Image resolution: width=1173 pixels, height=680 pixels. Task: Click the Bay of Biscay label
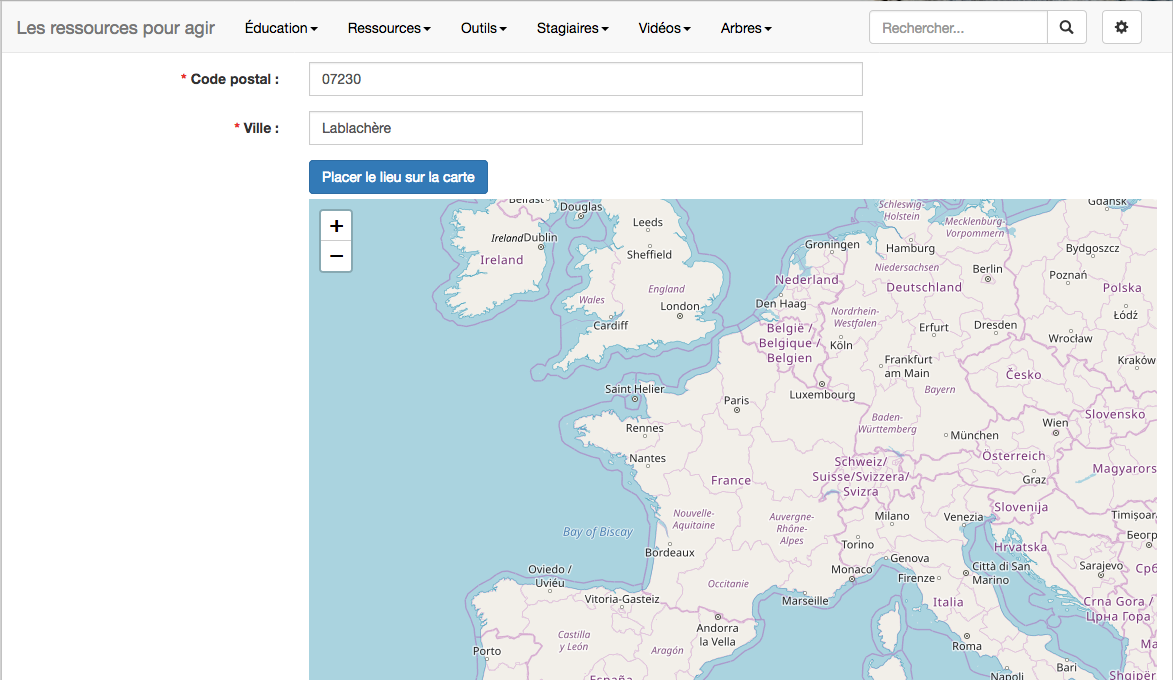click(x=598, y=532)
